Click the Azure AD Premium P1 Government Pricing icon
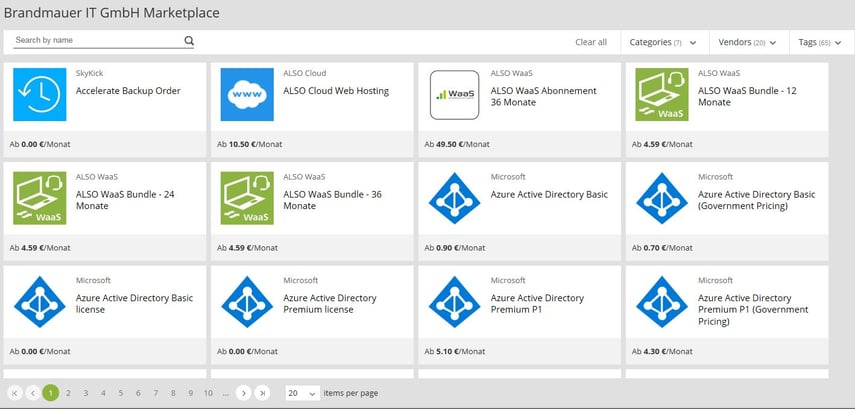 coord(662,302)
